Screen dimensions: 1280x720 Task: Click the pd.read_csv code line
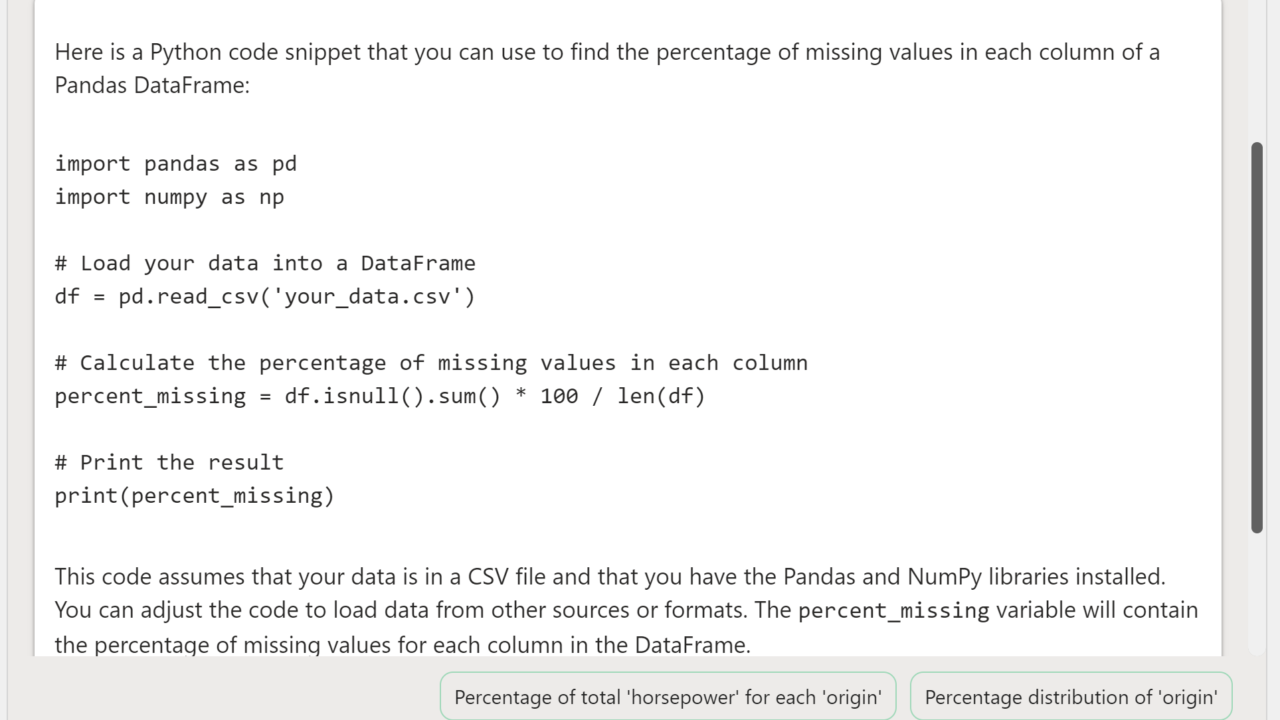[x=265, y=296]
